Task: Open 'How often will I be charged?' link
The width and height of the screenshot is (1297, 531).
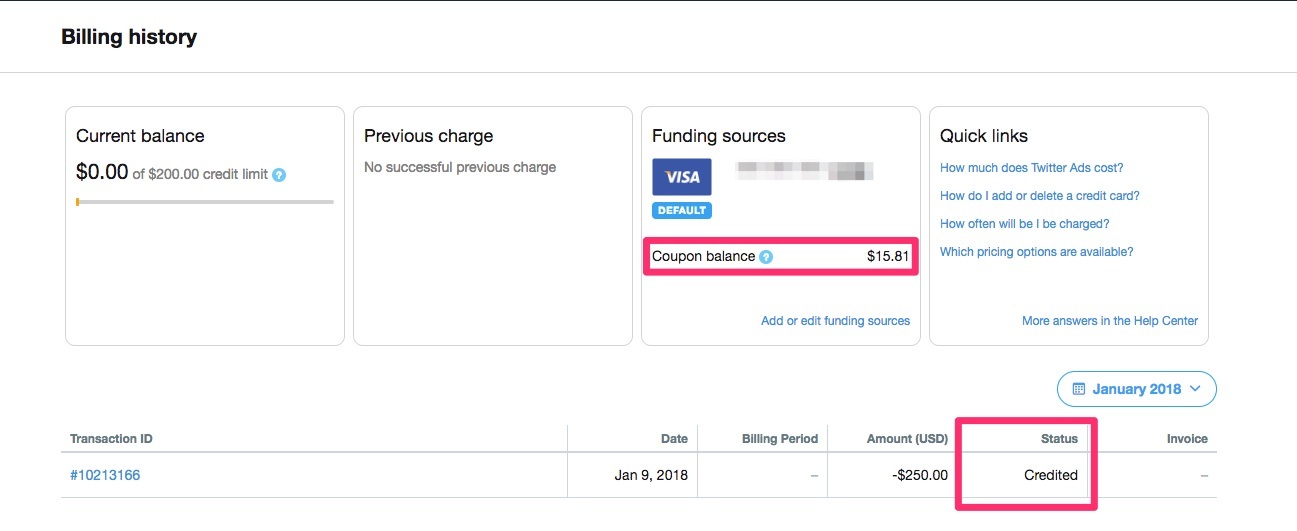Action: click(1024, 224)
